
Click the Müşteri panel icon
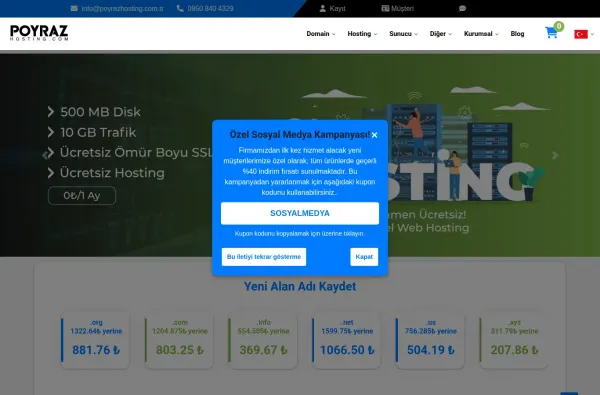(385, 8)
